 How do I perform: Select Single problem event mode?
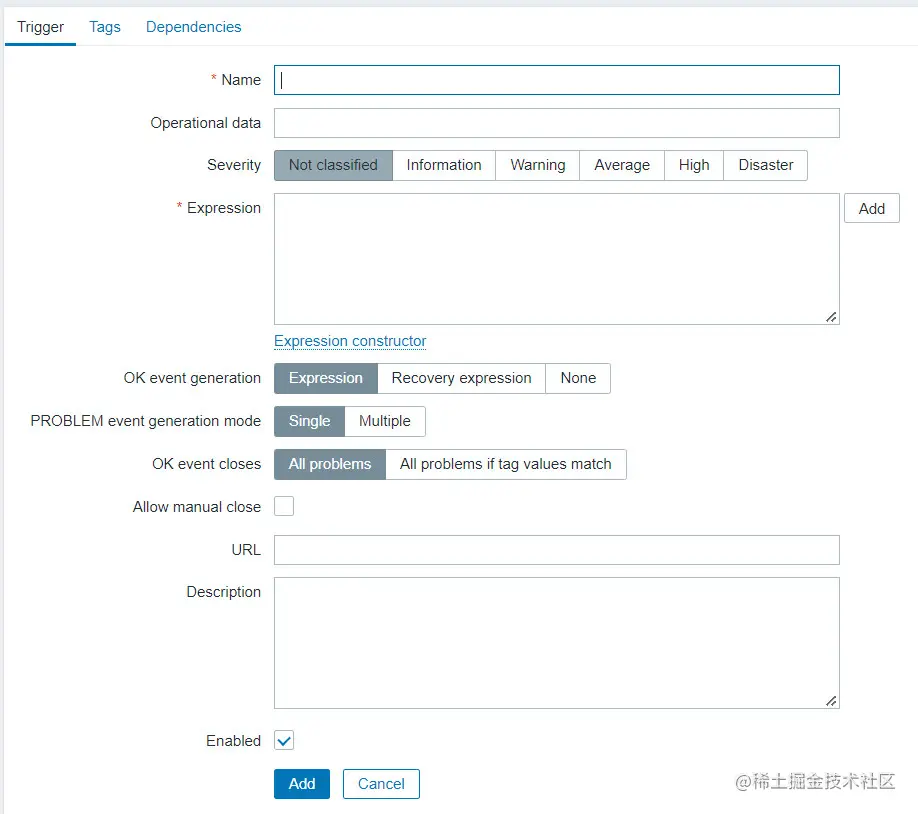click(309, 421)
